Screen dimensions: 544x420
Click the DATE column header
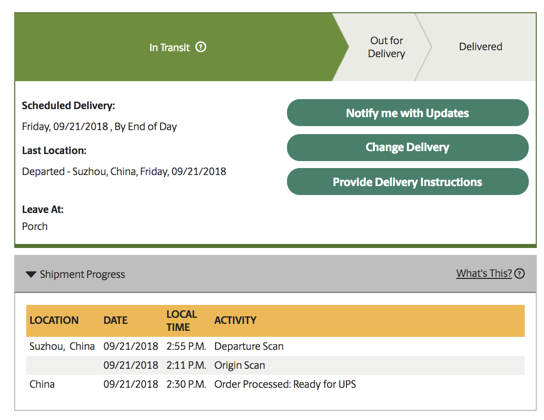click(x=116, y=320)
